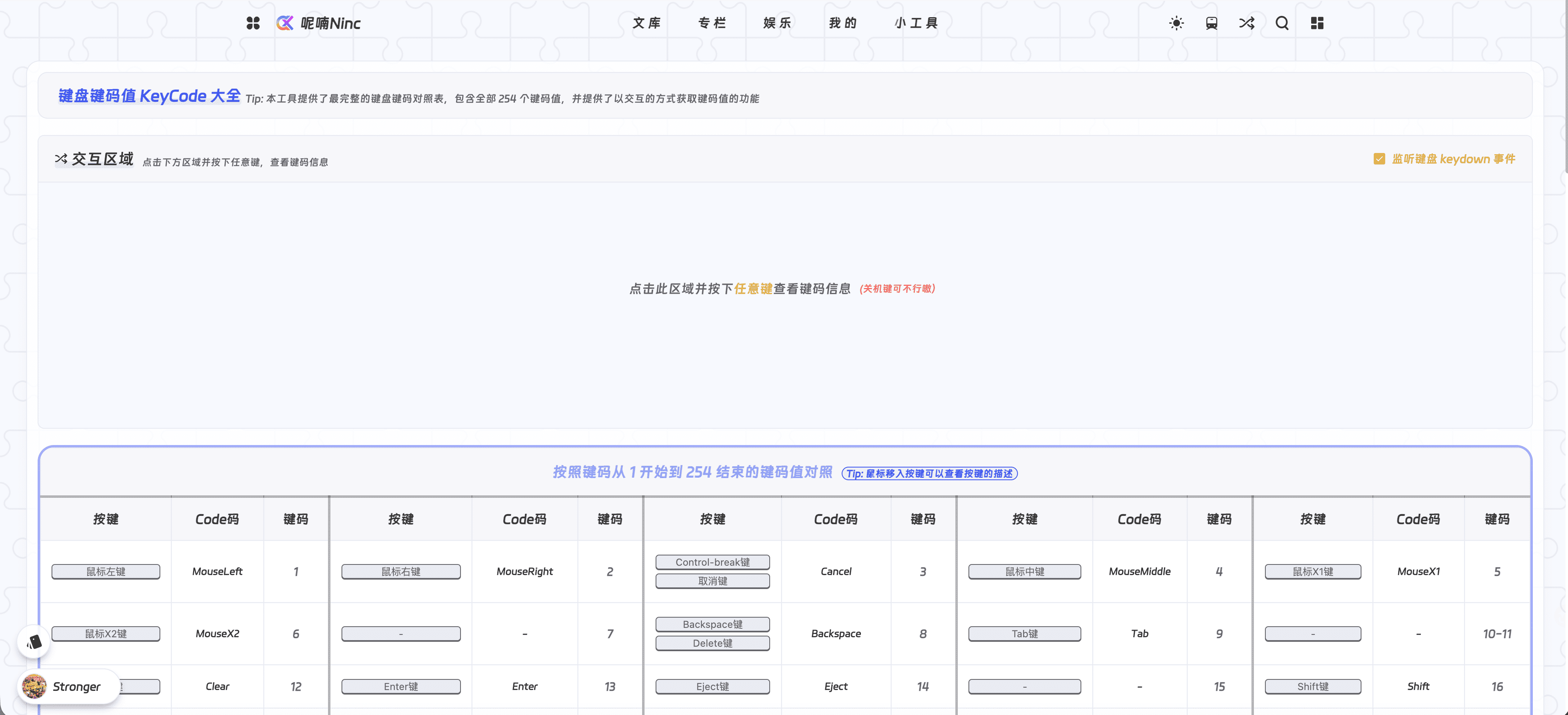Click the MouseMiddle code cell

tap(1139, 571)
